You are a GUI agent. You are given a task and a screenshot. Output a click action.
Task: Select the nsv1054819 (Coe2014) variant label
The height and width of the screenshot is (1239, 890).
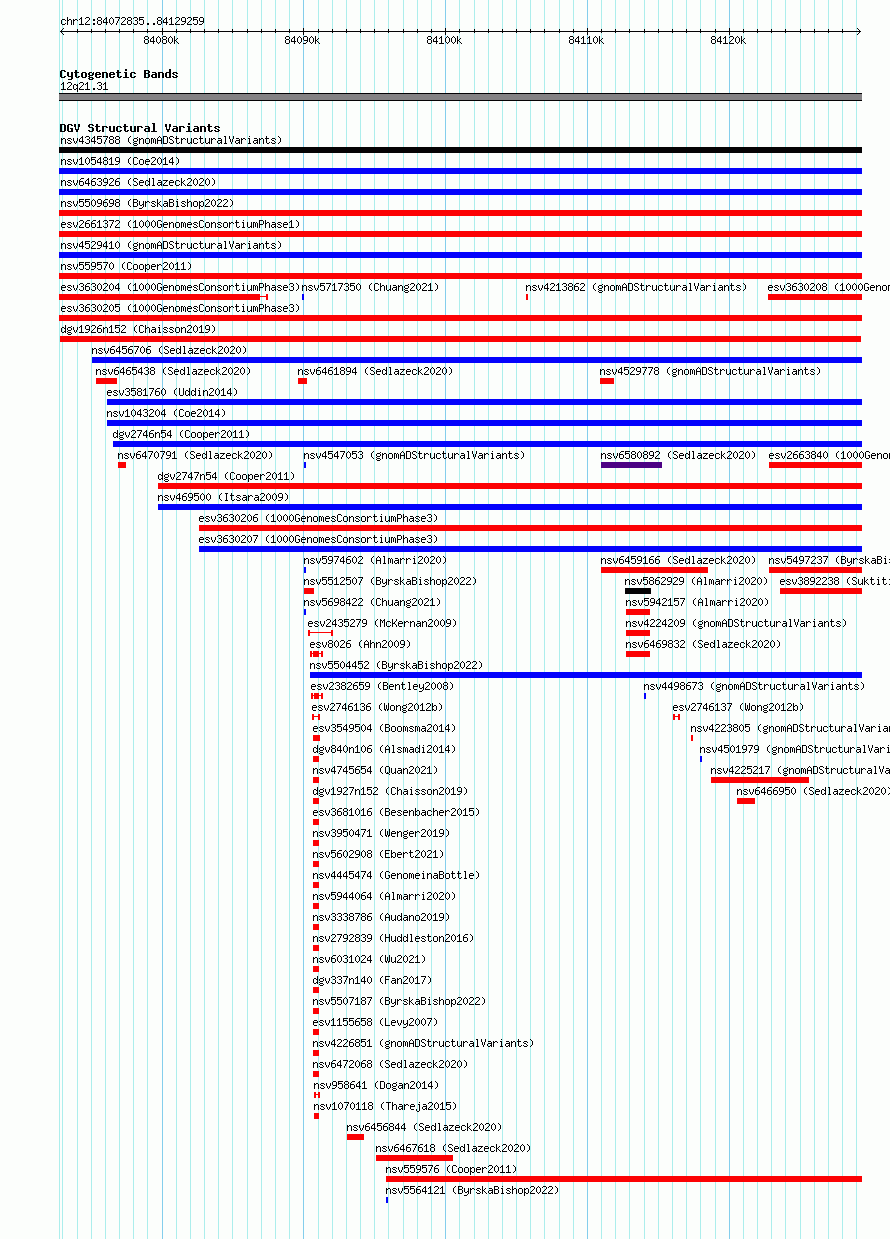(120, 161)
